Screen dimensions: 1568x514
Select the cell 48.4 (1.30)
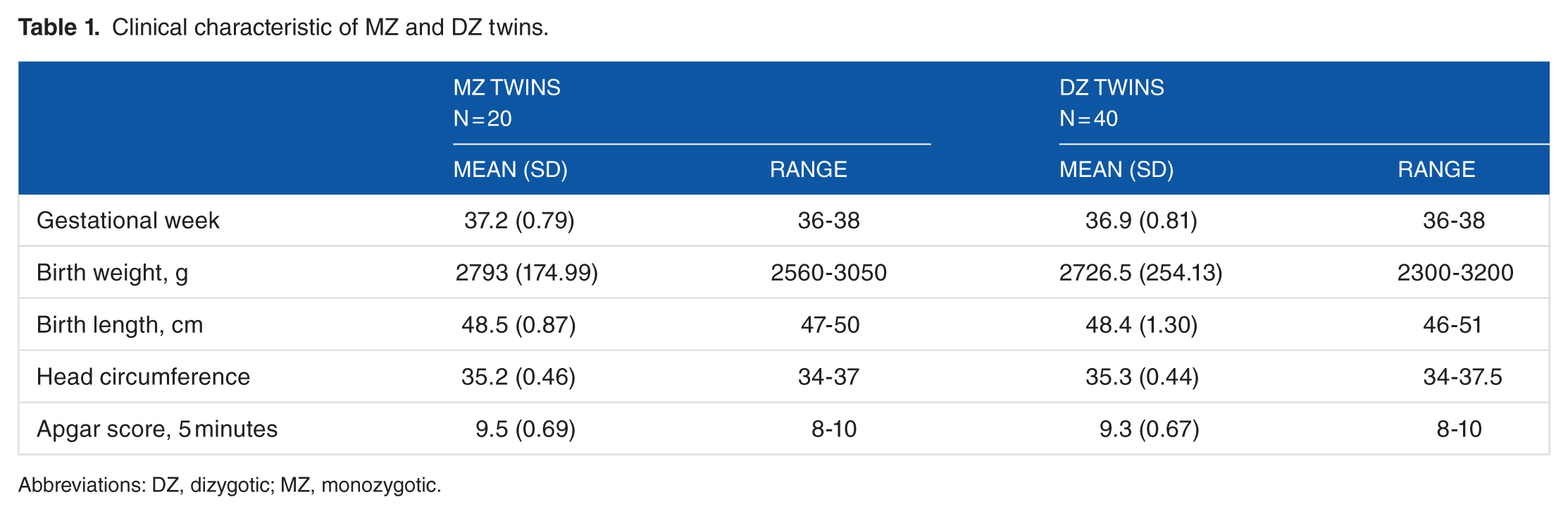(1141, 325)
